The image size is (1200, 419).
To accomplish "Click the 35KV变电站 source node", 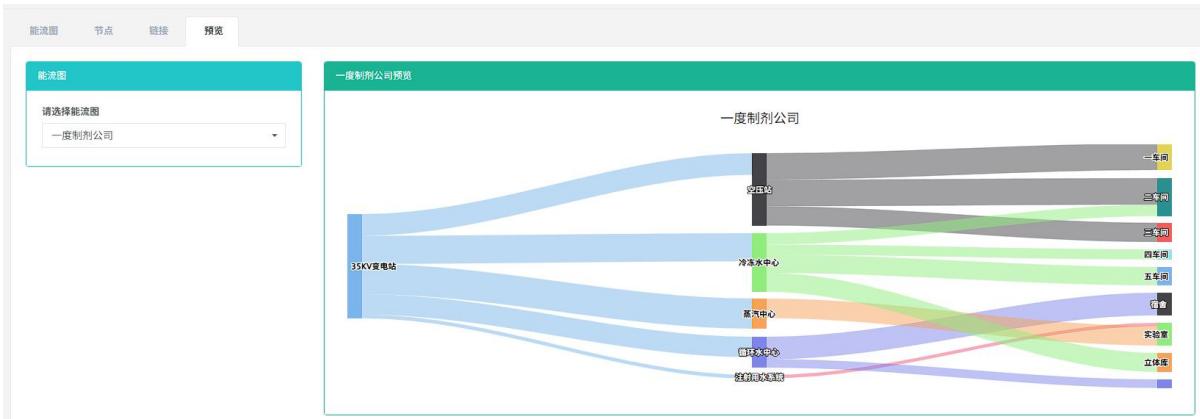I will 354,266.
